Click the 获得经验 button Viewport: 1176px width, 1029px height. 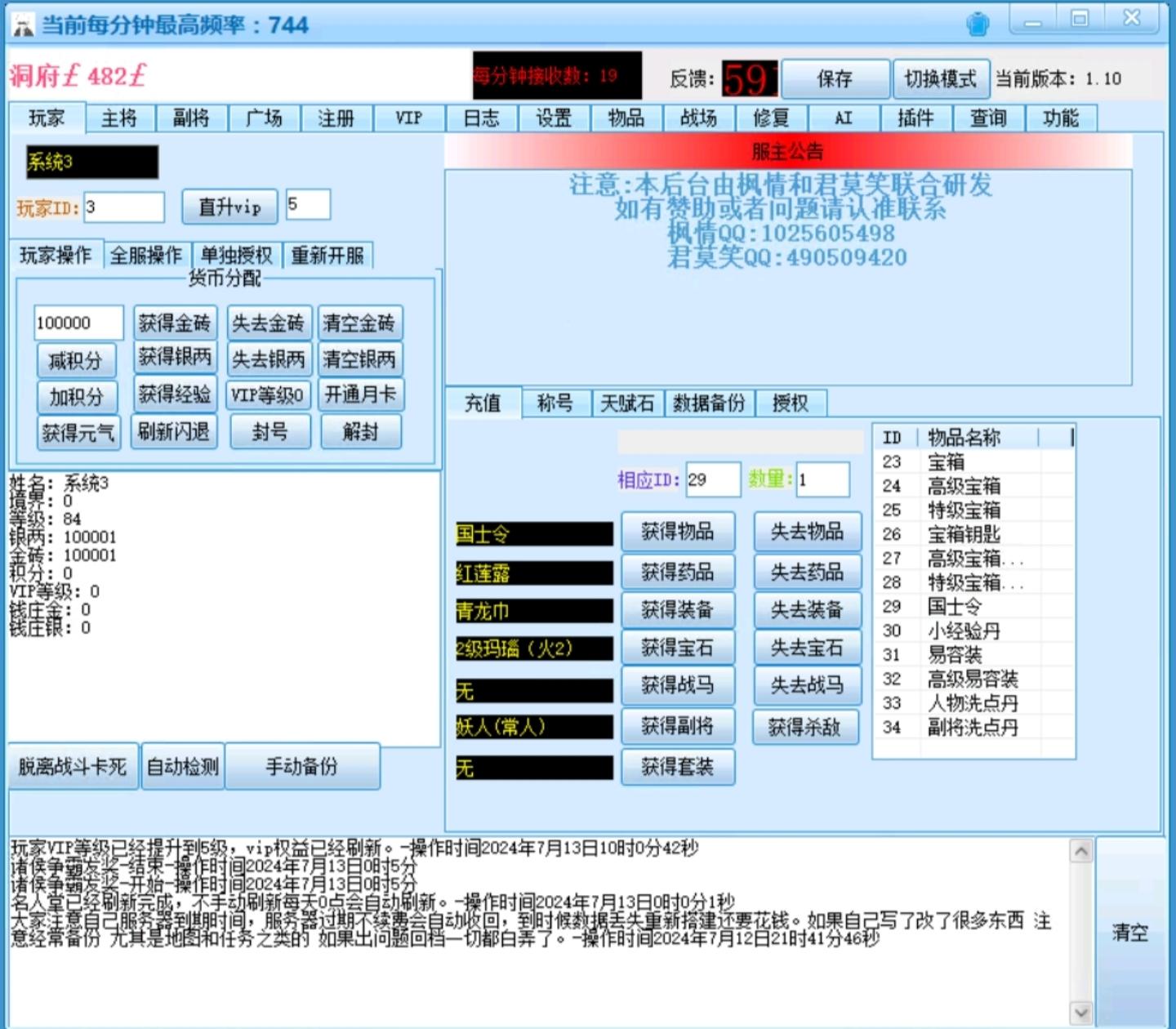coord(175,395)
